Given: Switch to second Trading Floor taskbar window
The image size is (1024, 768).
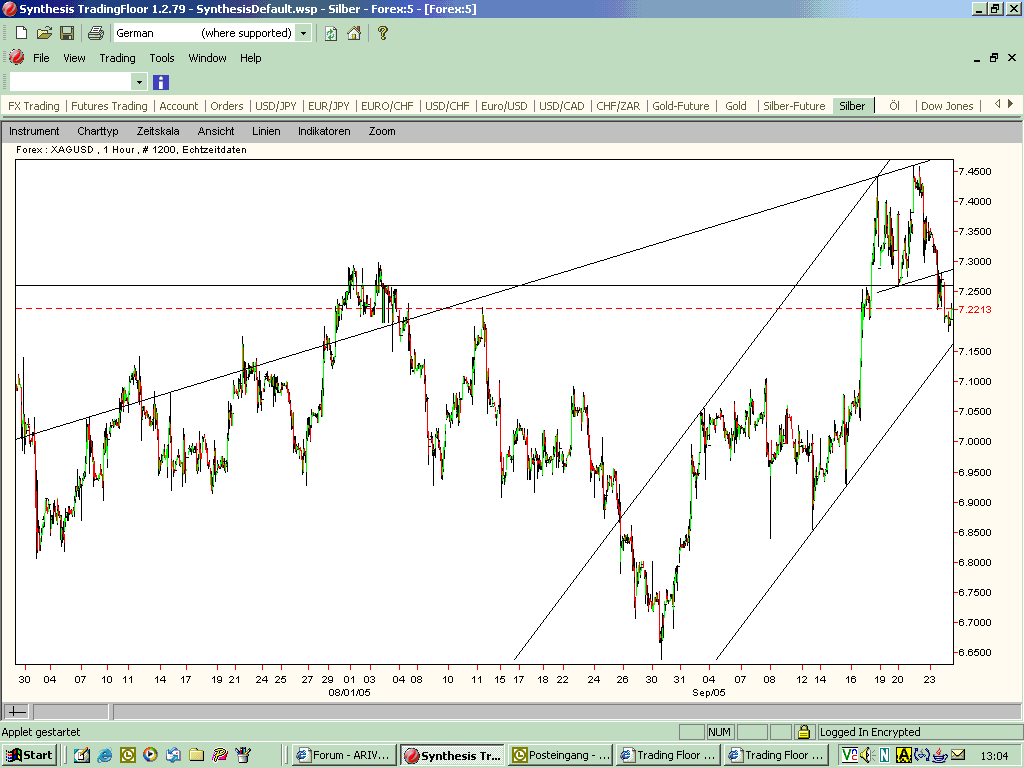Looking at the screenshot, I should pyautogui.click(x=776, y=755).
